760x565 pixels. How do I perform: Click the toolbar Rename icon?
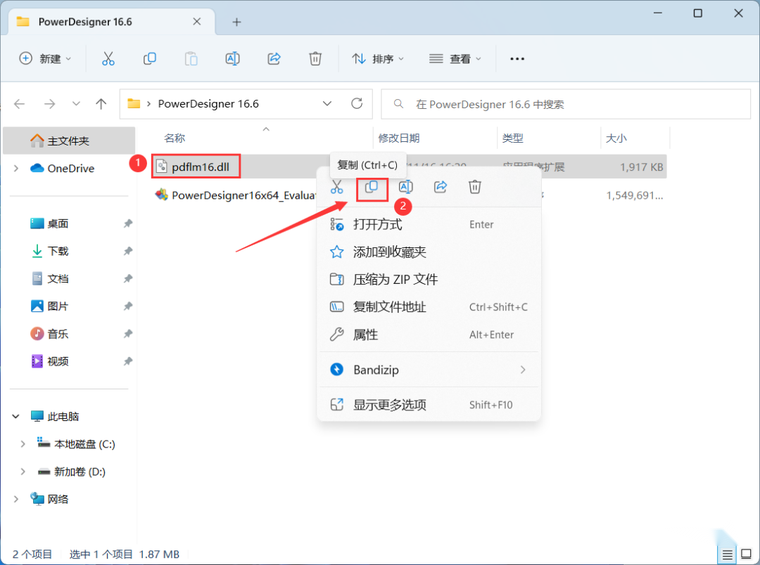point(232,59)
